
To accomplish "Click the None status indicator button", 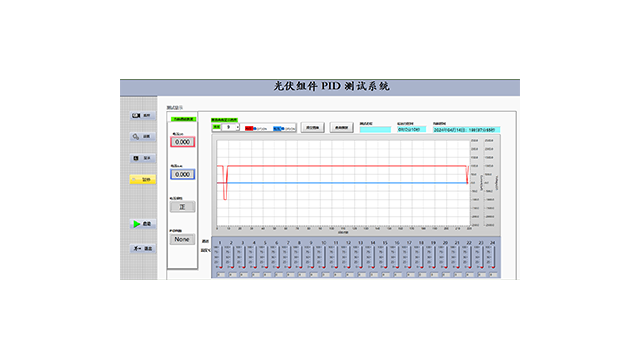I will tap(182, 239).
